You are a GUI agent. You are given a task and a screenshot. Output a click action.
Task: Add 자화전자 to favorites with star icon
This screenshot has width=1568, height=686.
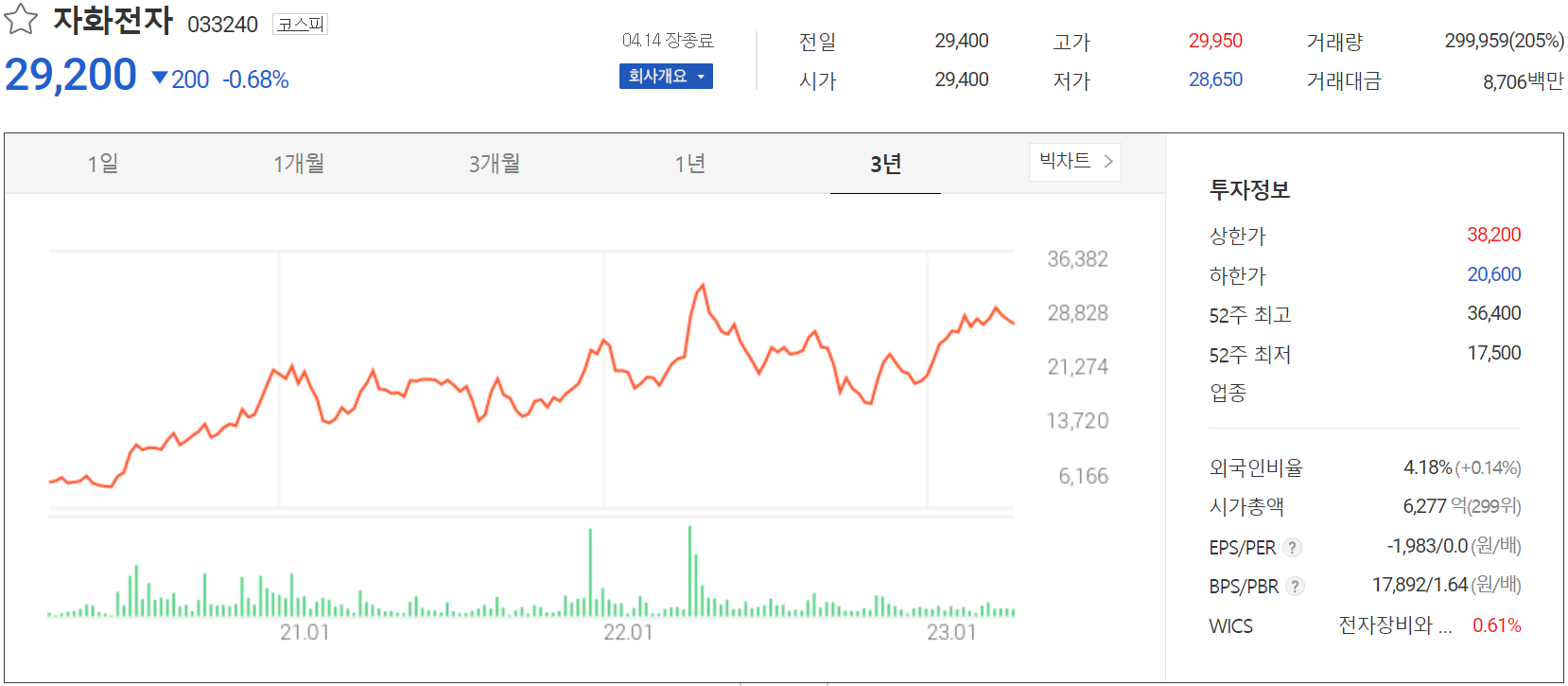point(21,19)
